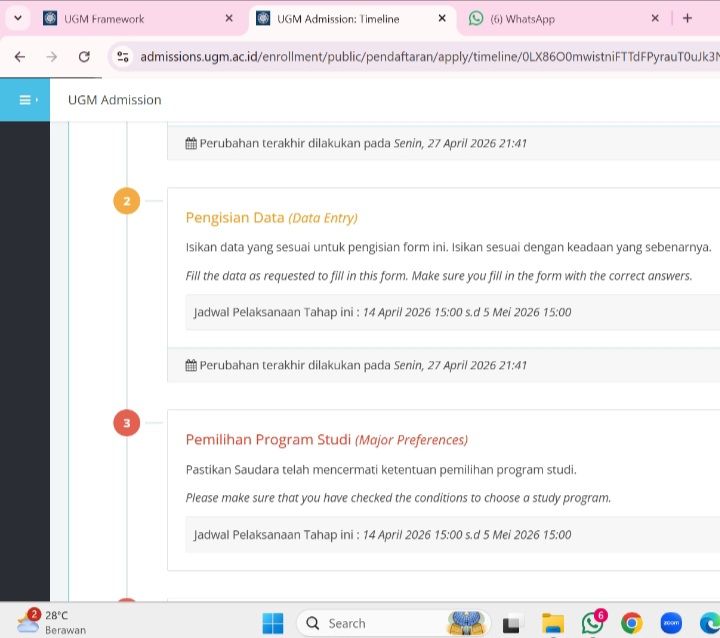Image resolution: width=720 pixels, height=638 pixels.
Task: Open the Windows Start menu
Action: click(x=273, y=623)
